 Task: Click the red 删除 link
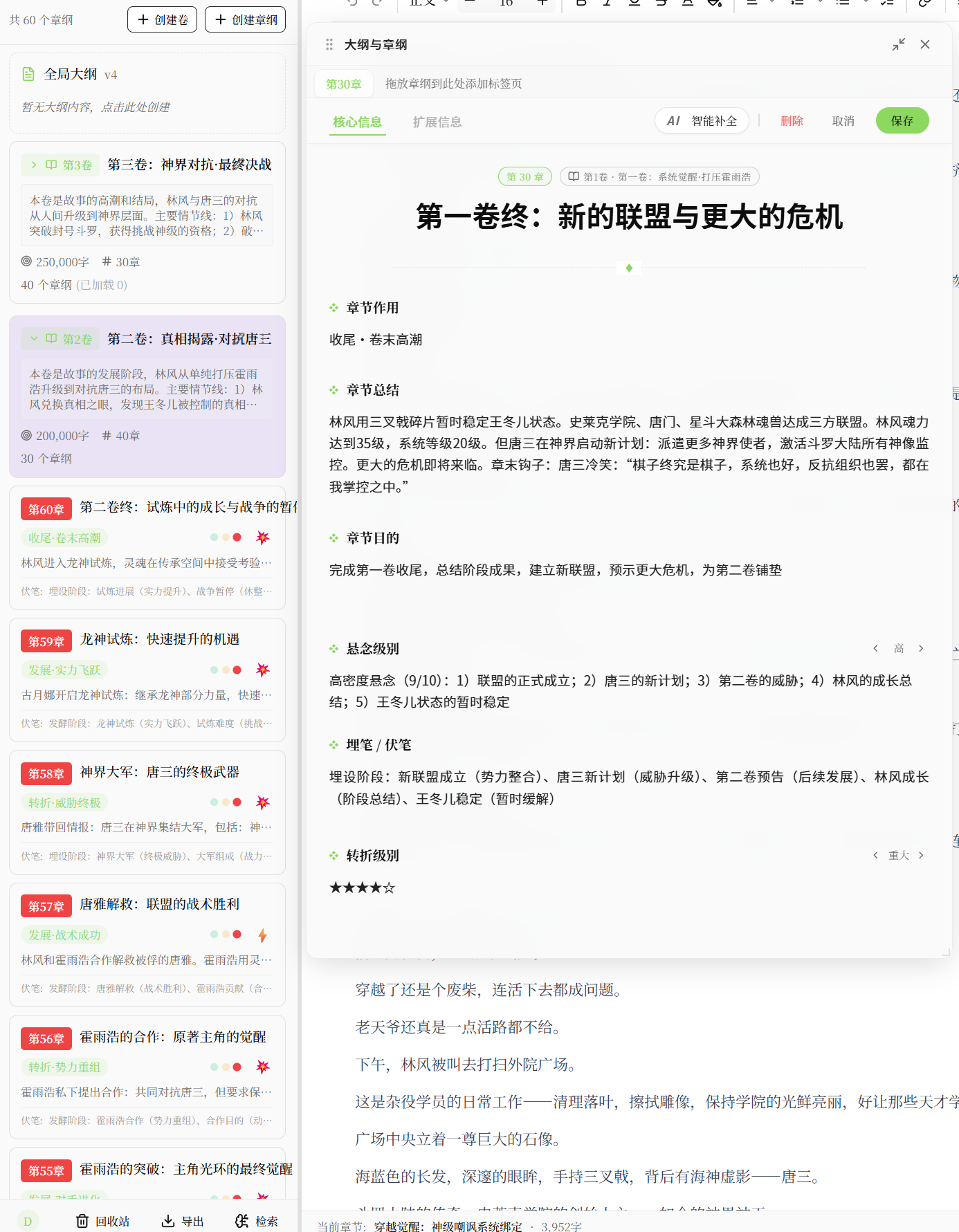pyautogui.click(x=792, y=121)
